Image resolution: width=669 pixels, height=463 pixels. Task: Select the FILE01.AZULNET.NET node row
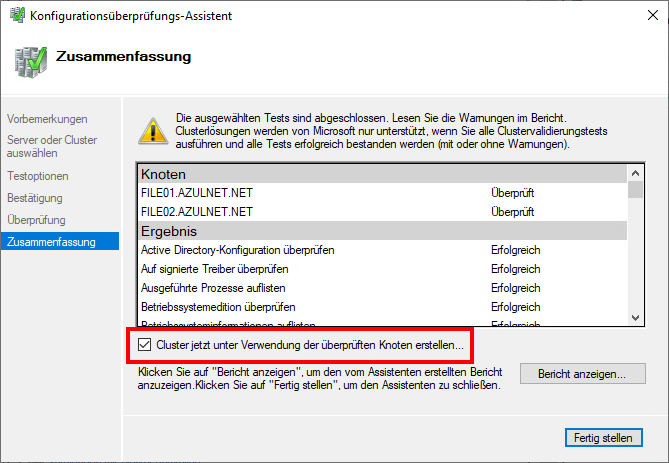coord(197,193)
